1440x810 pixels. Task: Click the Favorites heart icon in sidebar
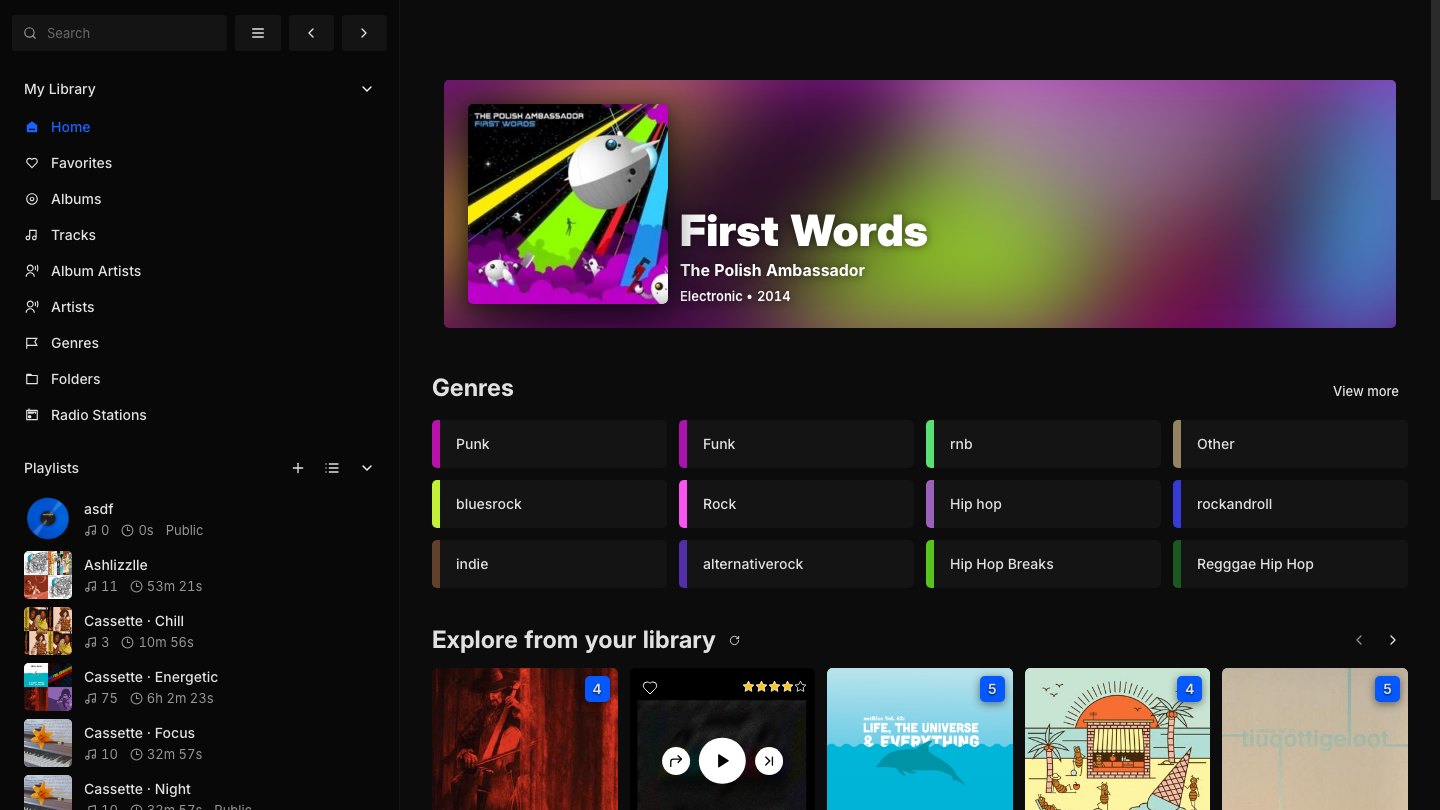[32, 163]
